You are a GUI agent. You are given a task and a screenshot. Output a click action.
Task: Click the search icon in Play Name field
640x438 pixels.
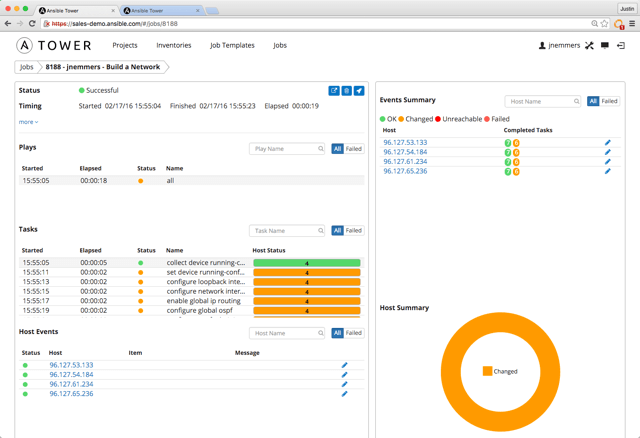pos(321,149)
